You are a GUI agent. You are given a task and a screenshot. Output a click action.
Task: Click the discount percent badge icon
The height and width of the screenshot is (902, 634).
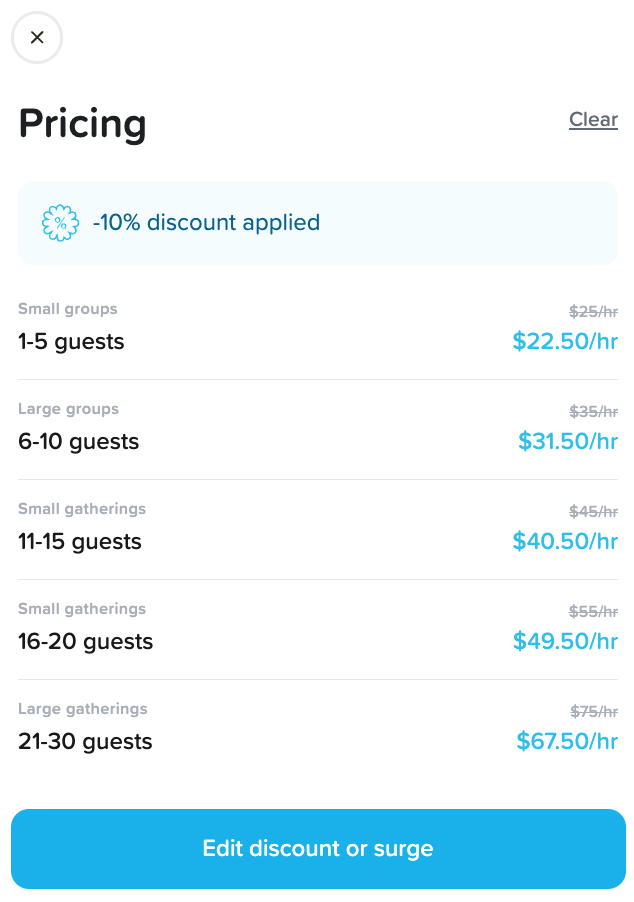(x=60, y=223)
